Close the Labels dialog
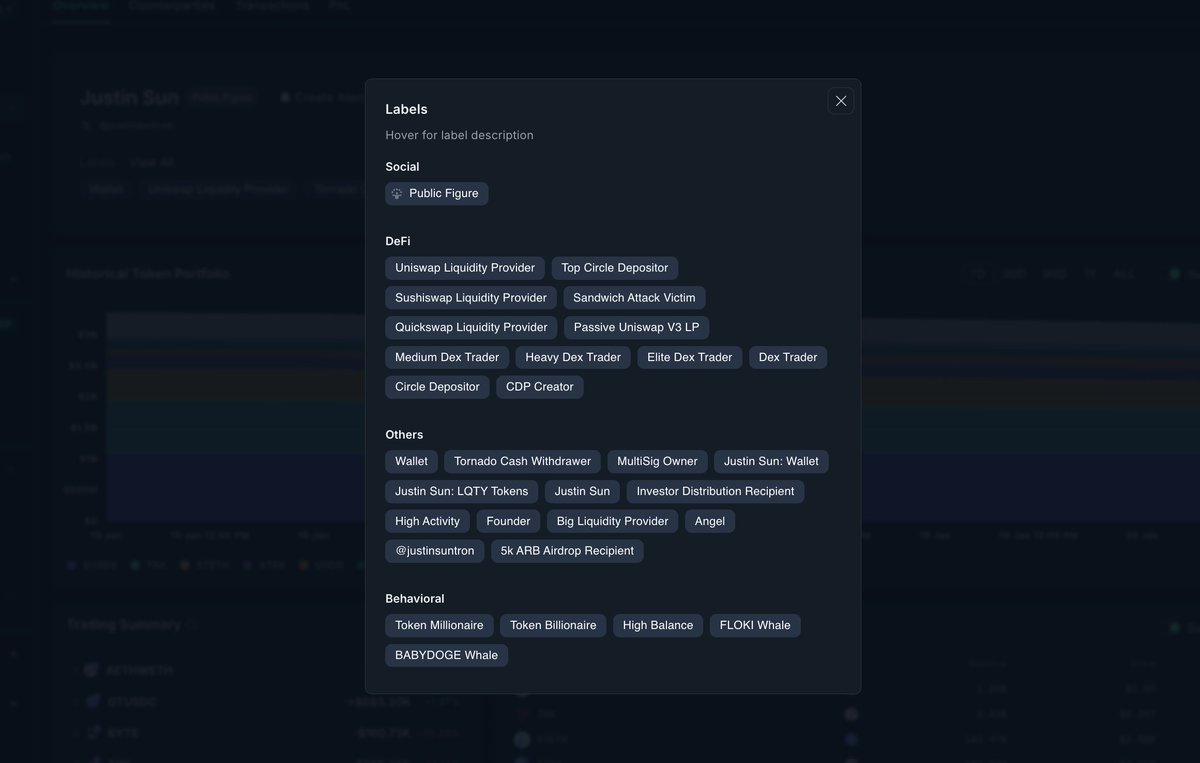The width and height of the screenshot is (1200, 763). 841,101
